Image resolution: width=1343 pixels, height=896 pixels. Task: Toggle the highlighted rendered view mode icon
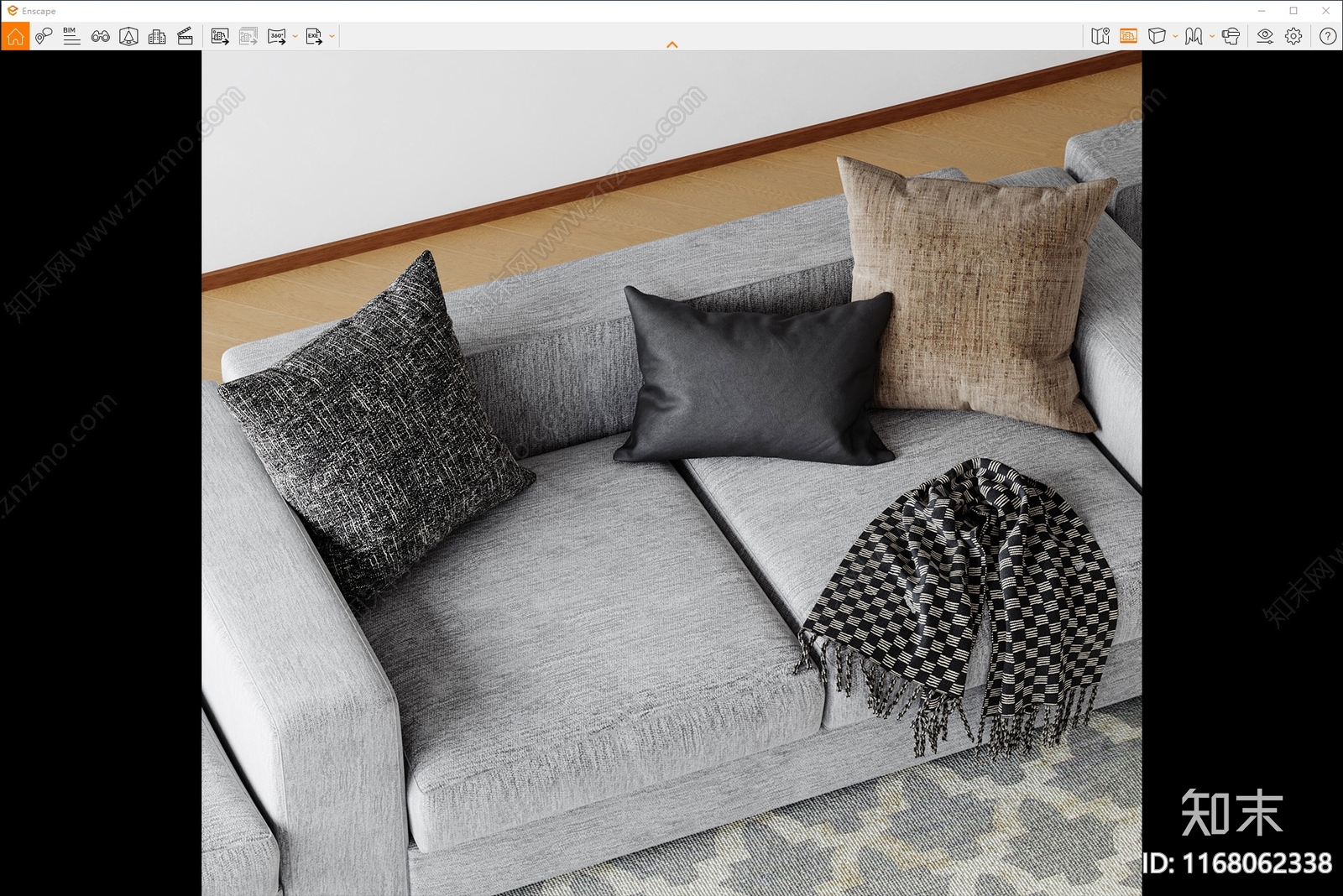click(1128, 36)
